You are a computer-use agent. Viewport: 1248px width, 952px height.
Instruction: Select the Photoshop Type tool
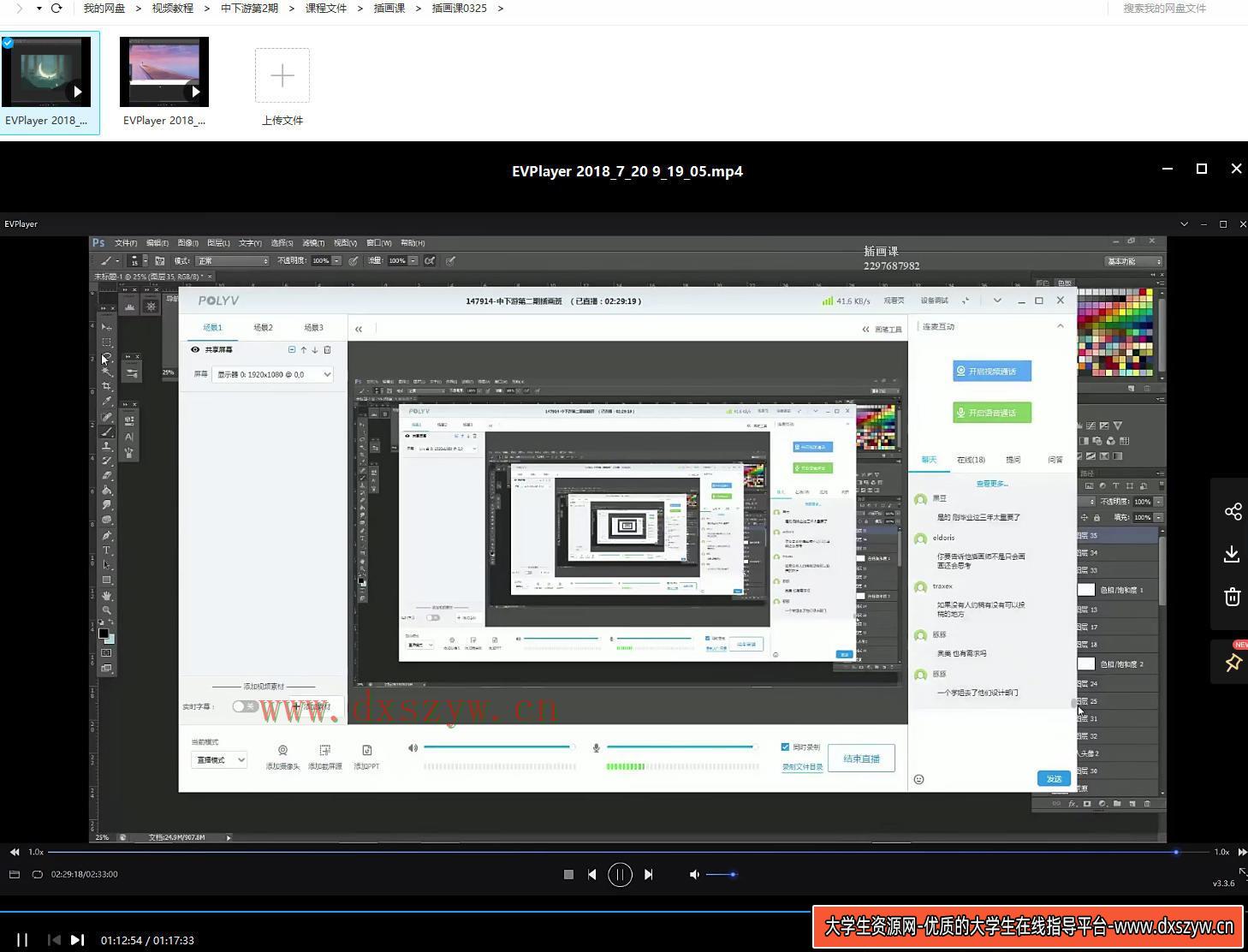(x=107, y=550)
